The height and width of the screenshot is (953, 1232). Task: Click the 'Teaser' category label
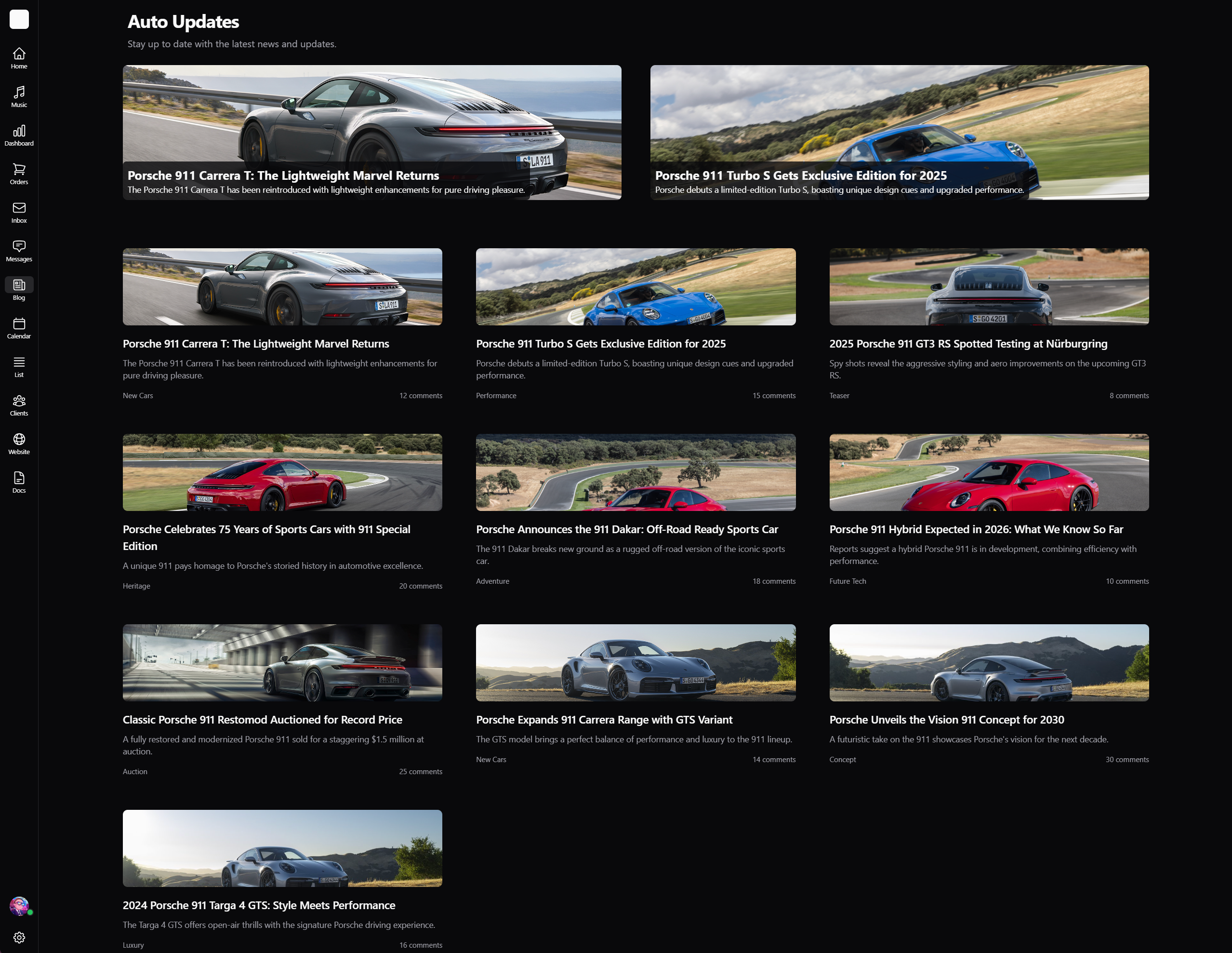[x=839, y=396]
